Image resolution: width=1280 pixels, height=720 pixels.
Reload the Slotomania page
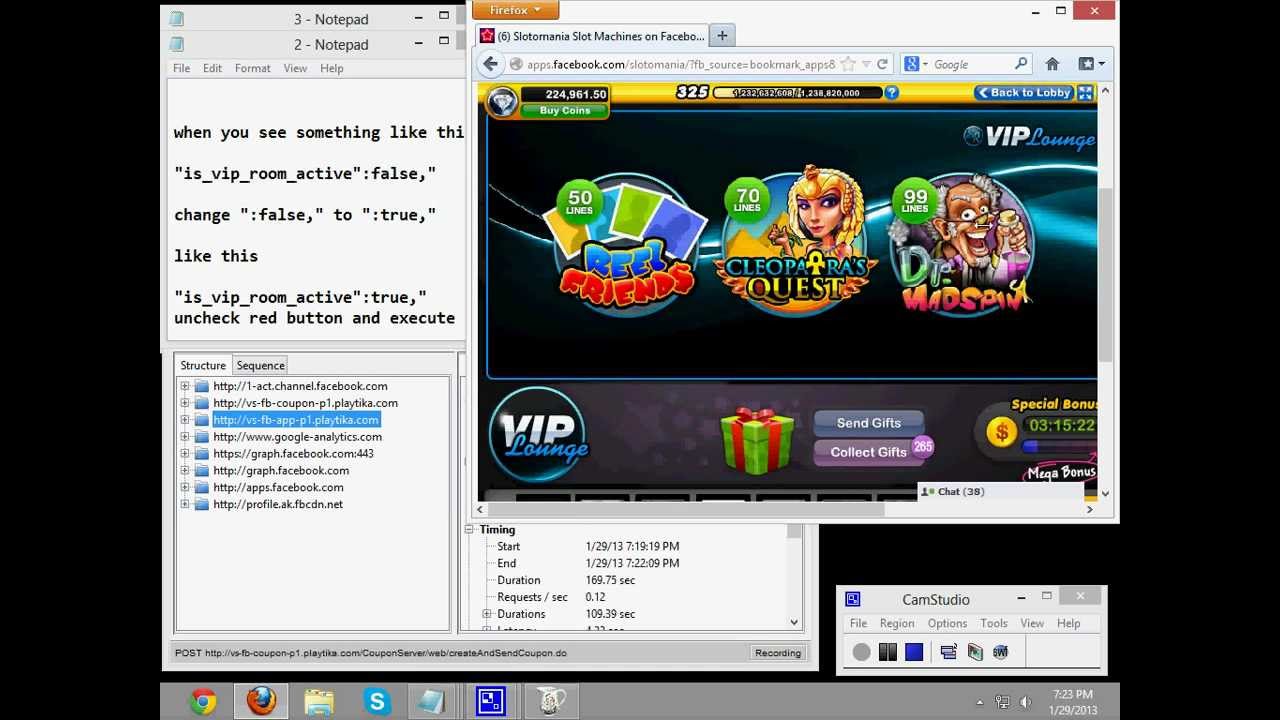pyautogui.click(x=882, y=64)
